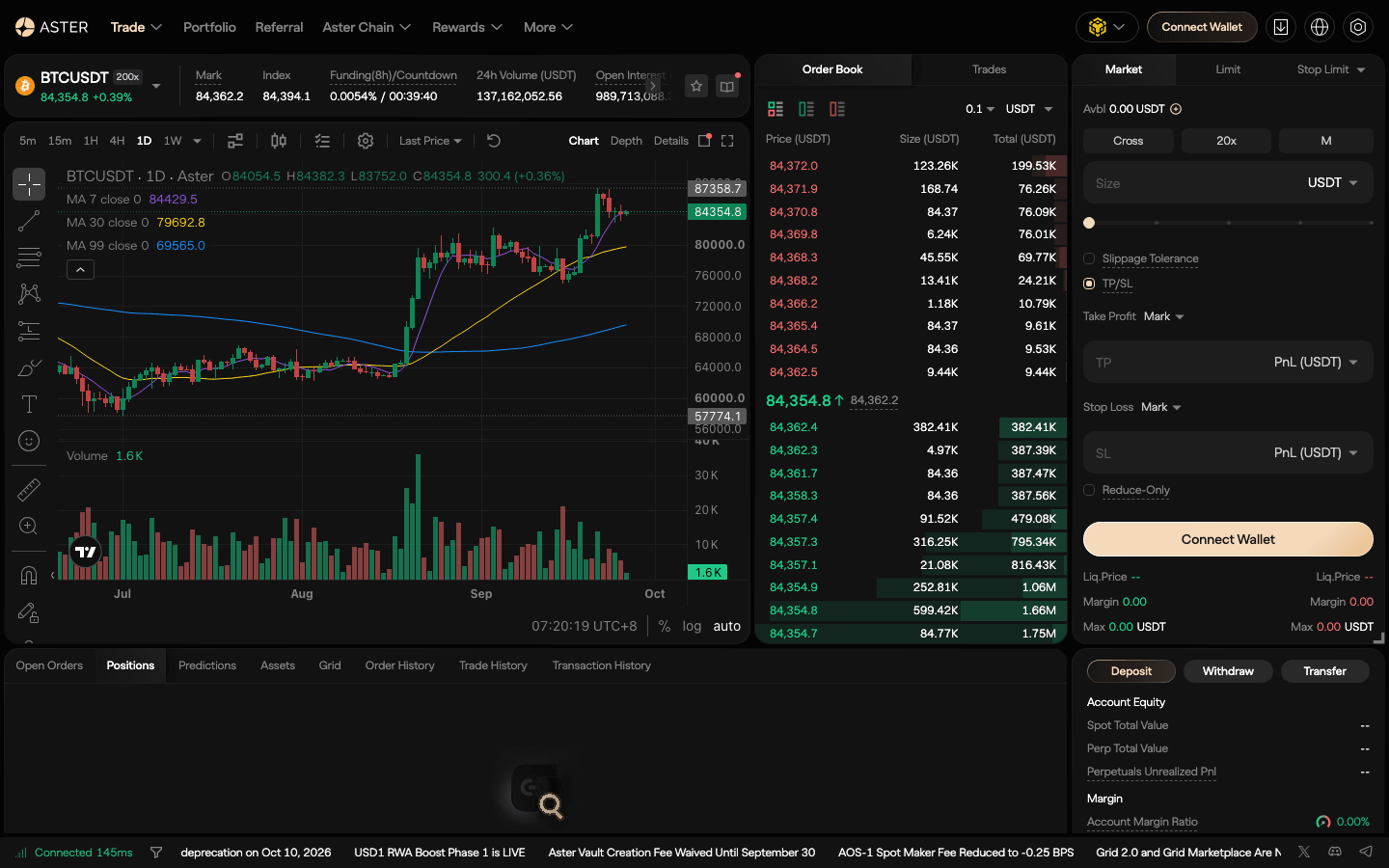Image resolution: width=1389 pixels, height=868 pixels.
Task: Select the ruler measure tool
Action: 29,490
